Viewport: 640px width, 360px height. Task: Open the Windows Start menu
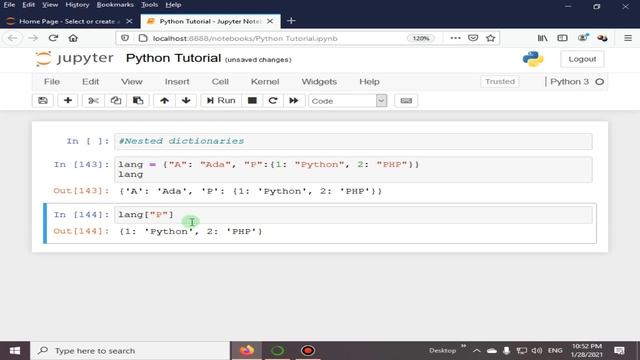click(15, 351)
